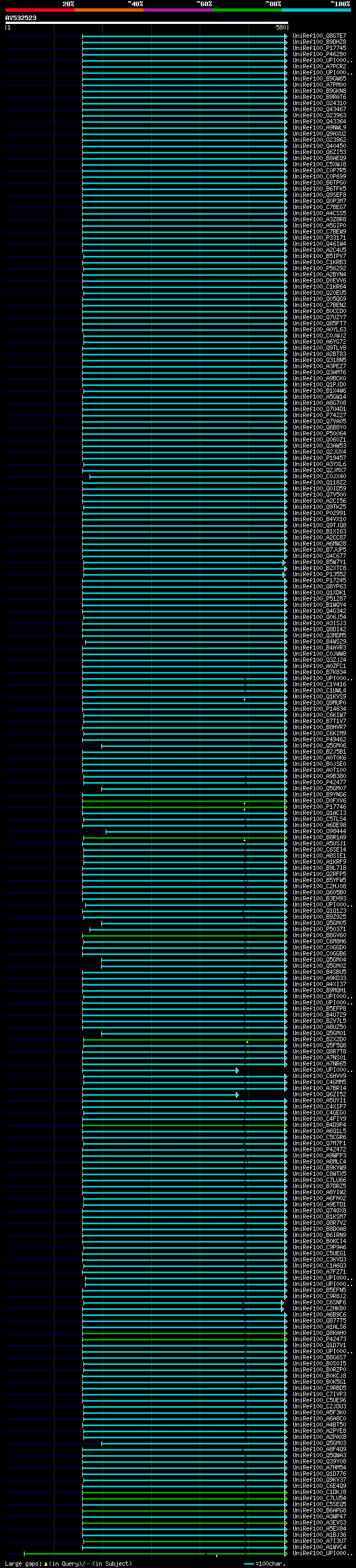Select the UniRef100_B0KCJ8 label
The height and width of the screenshot is (1568, 356).
coord(319,1376)
